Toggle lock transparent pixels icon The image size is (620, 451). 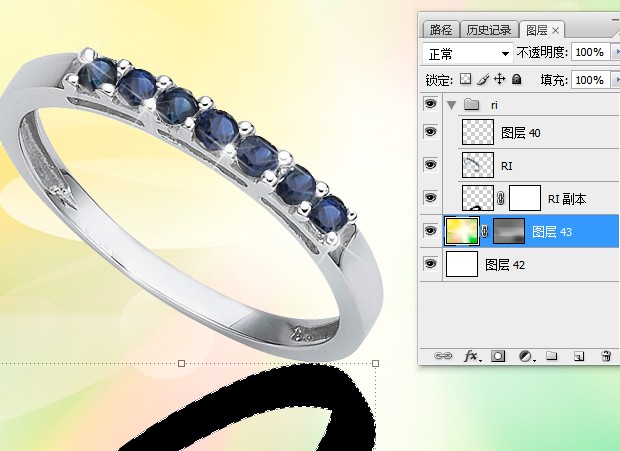pyautogui.click(x=465, y=79)
